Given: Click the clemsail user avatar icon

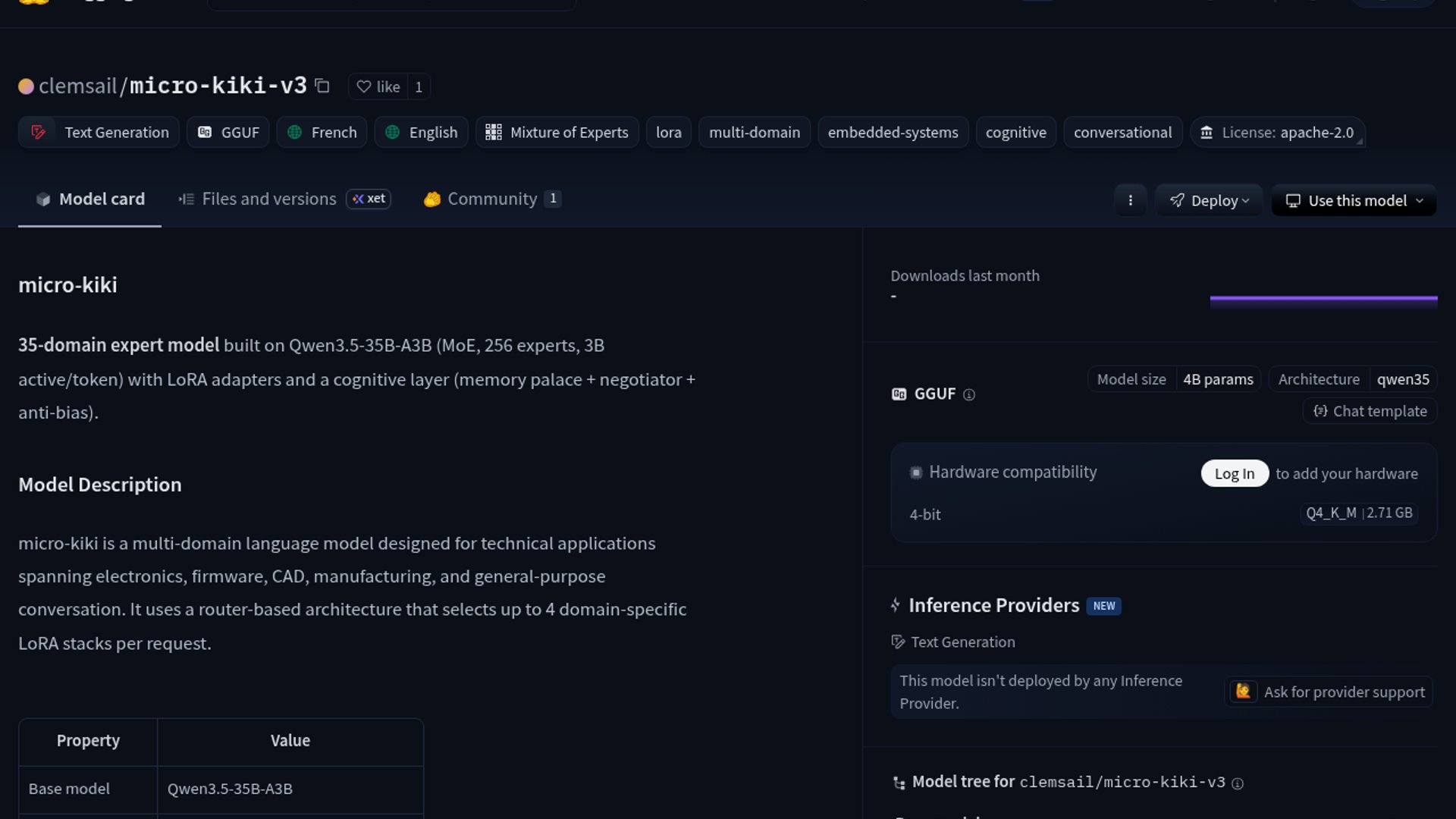Looking at the screenshot, I should [26, 86].
